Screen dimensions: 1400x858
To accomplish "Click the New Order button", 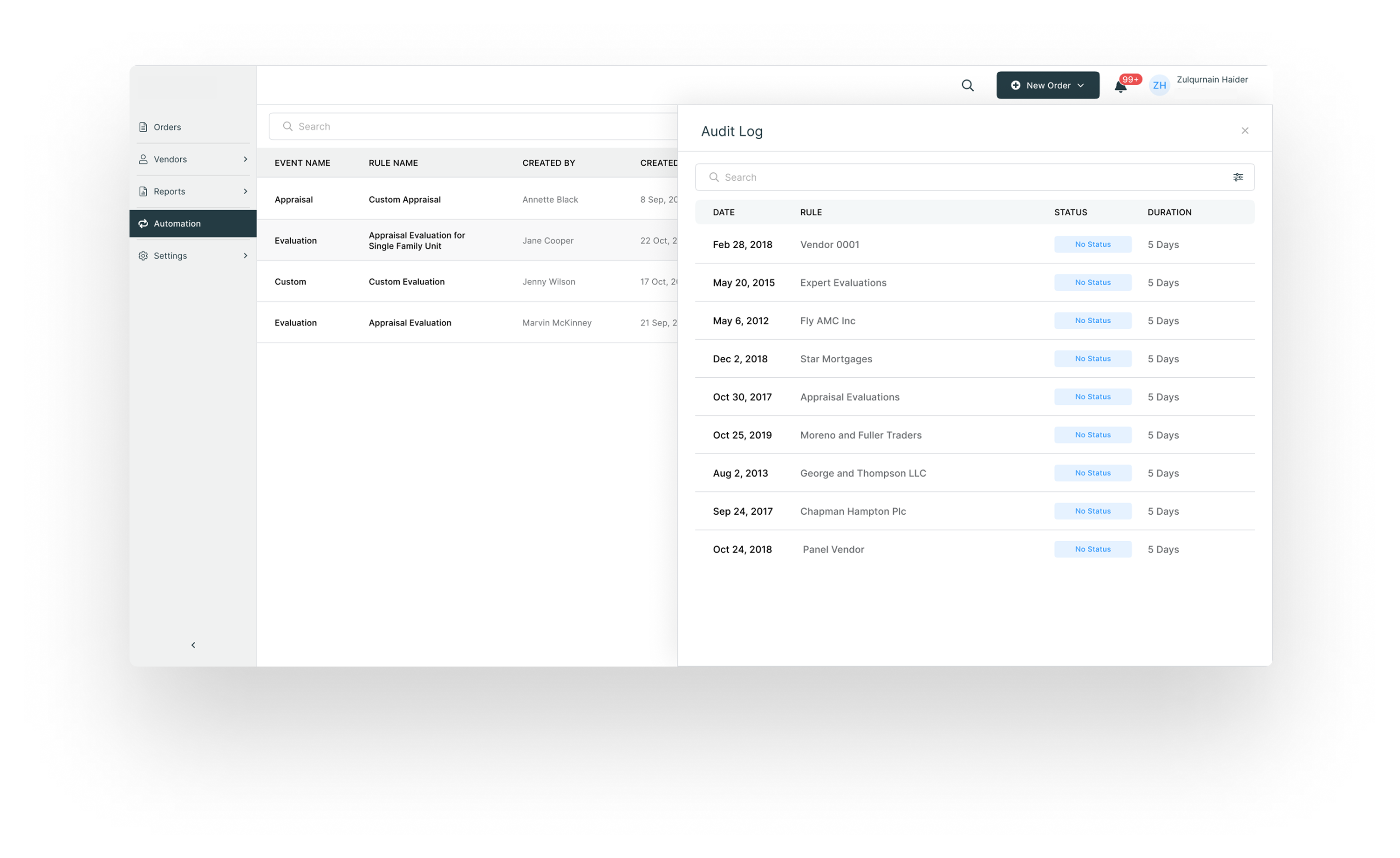I will (x=1048, y=85).
